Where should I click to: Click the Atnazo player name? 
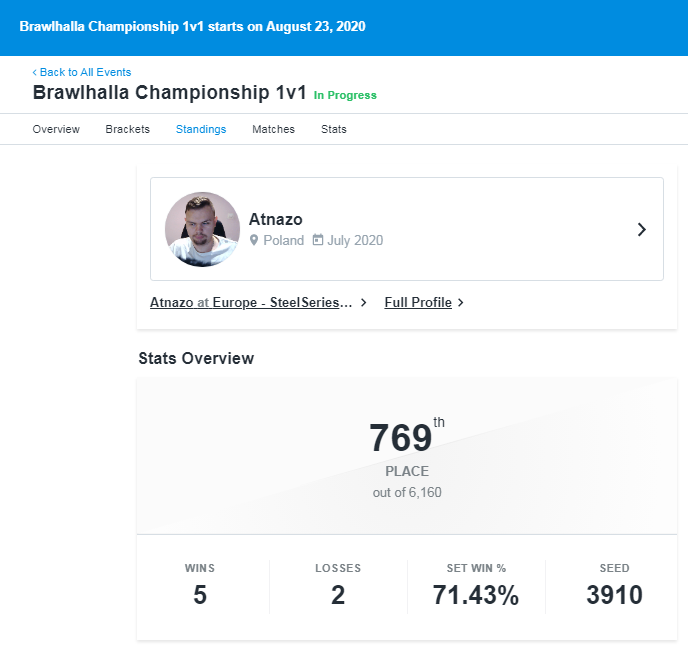276,219
